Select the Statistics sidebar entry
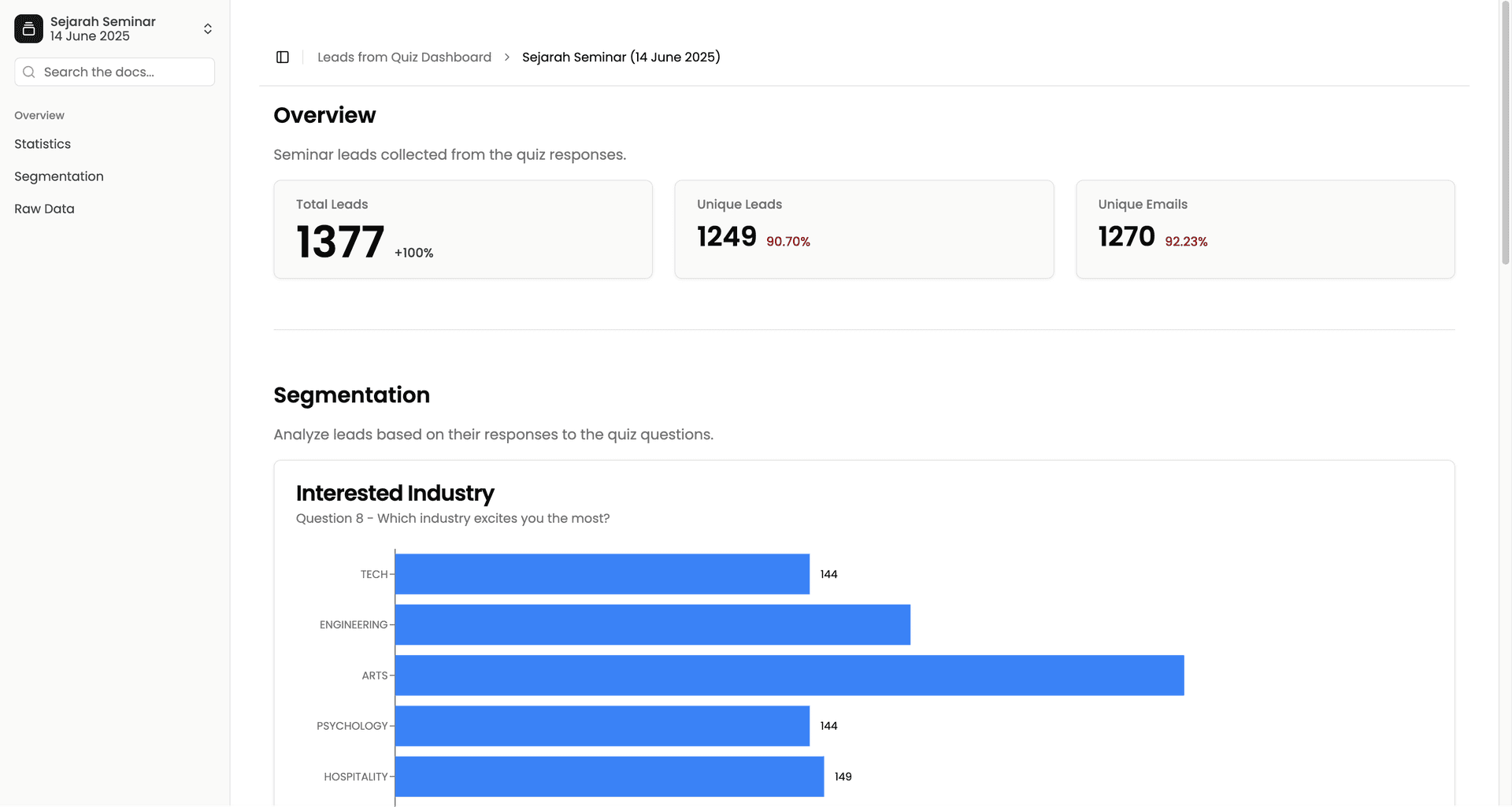This screenshot has height=807, width=1512. click(x=43, y=144)
